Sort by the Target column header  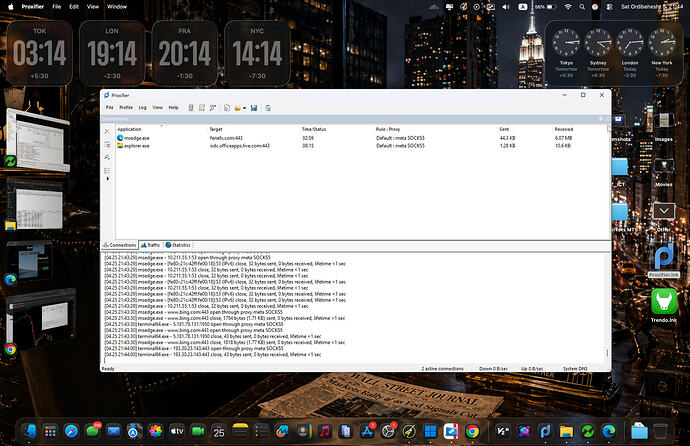[x=216, y=129]
